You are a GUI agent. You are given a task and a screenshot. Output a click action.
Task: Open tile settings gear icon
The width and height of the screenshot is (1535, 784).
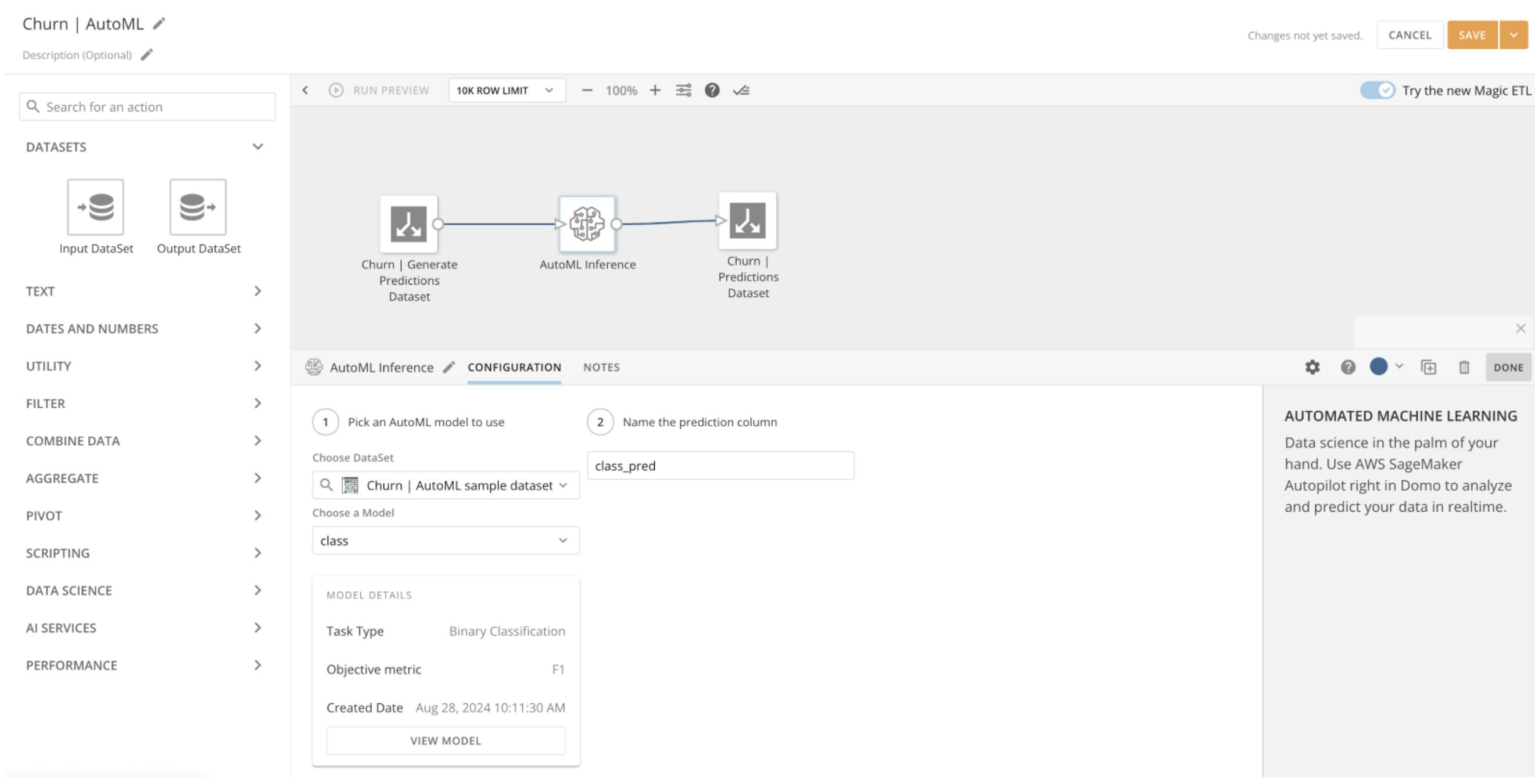1312,368
